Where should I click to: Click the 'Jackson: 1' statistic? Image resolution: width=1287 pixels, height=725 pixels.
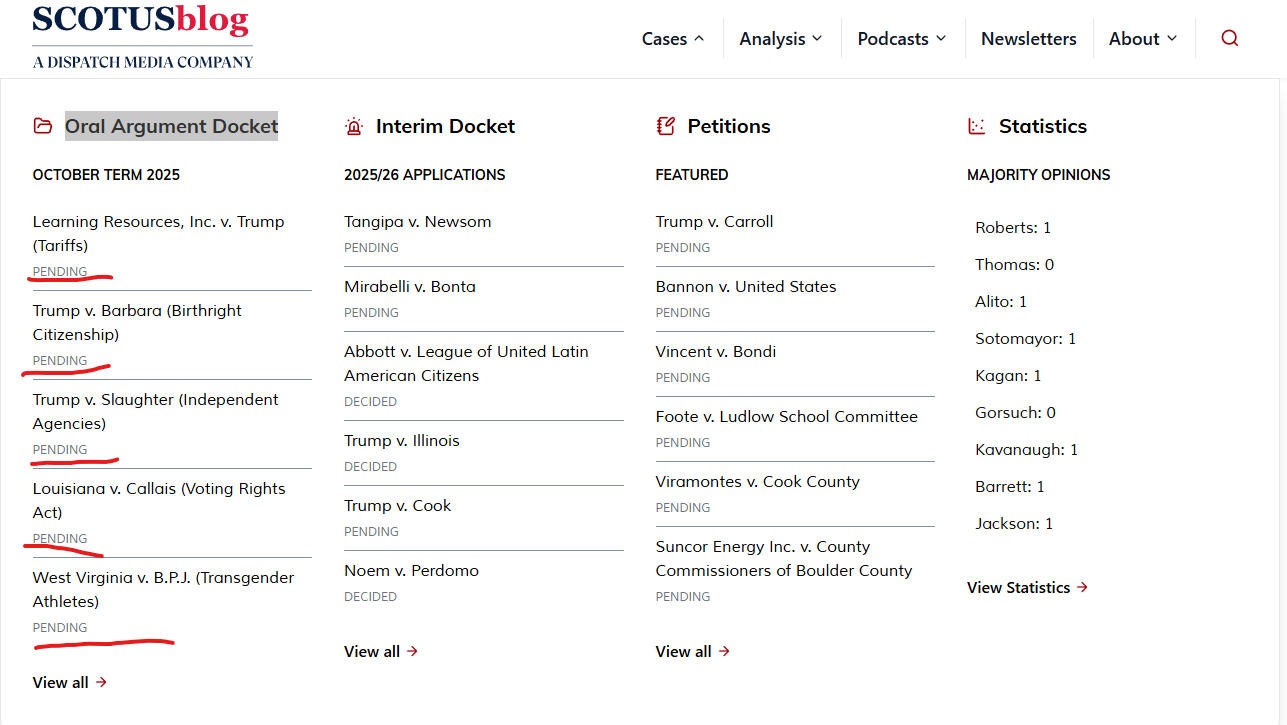point(1014,523)
